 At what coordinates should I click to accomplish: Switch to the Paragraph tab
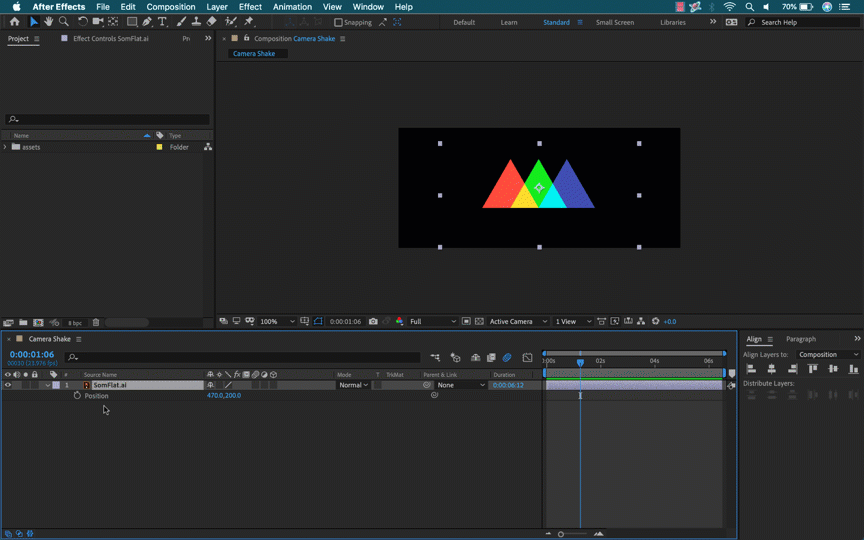pos(801,339)
